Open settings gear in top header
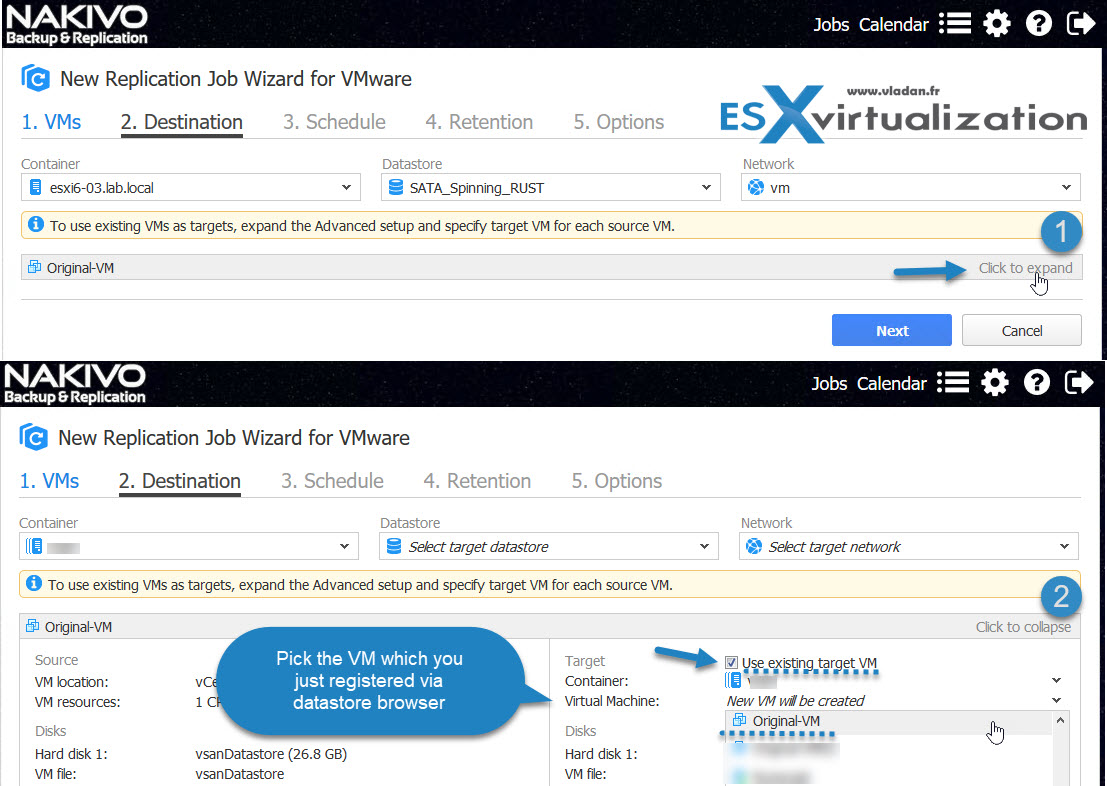Viewport: 1107px width, 786px height. pyautogui.click(x=997, y=24)
